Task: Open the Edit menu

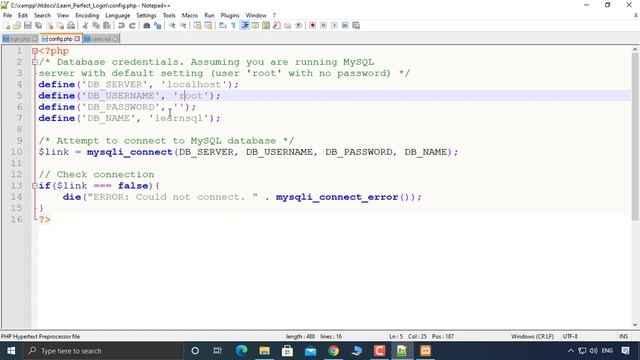Action: click(x=23, y=15)
